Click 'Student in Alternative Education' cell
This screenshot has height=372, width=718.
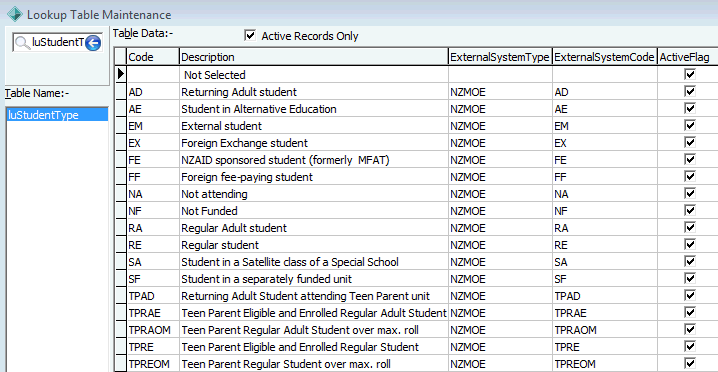tap(313, 109)
